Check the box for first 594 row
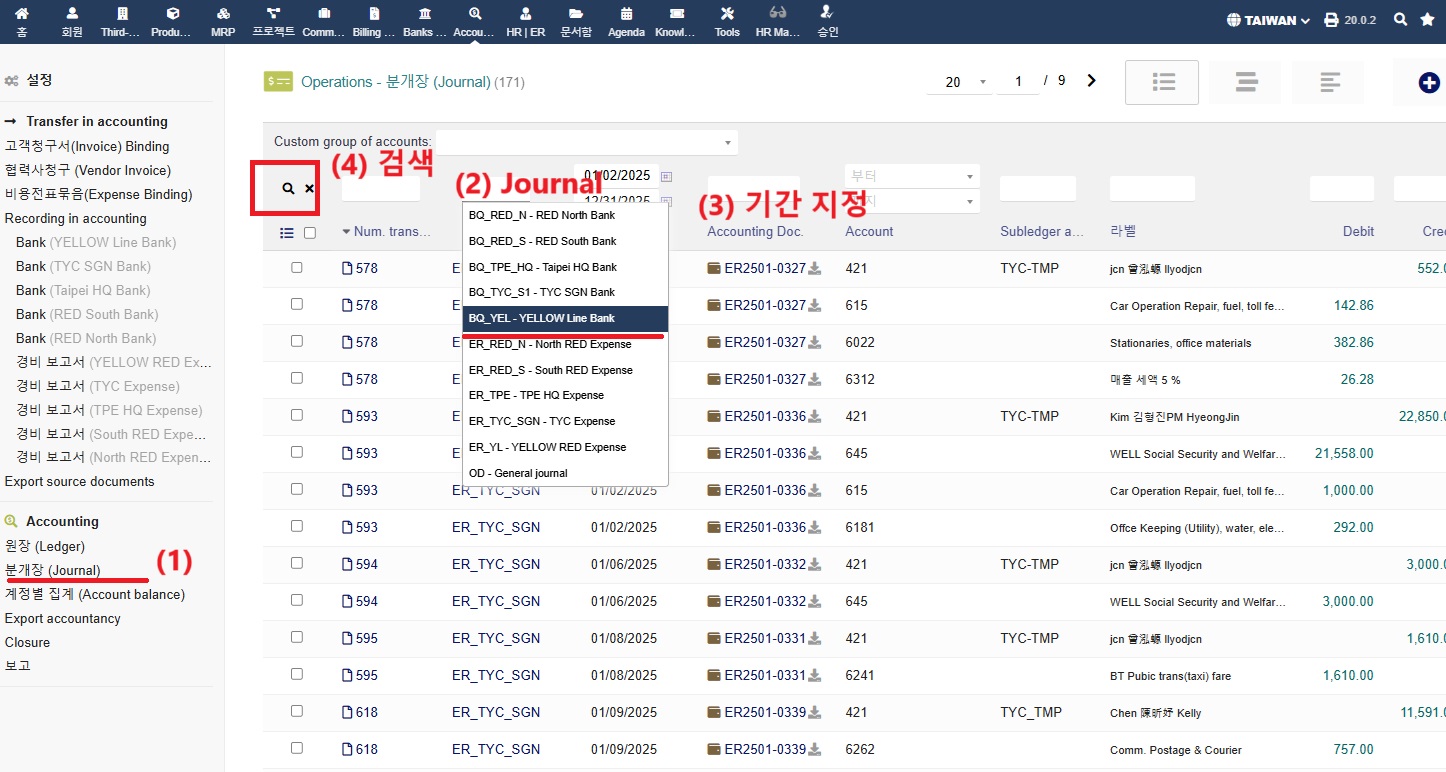 tap(297, 564)
